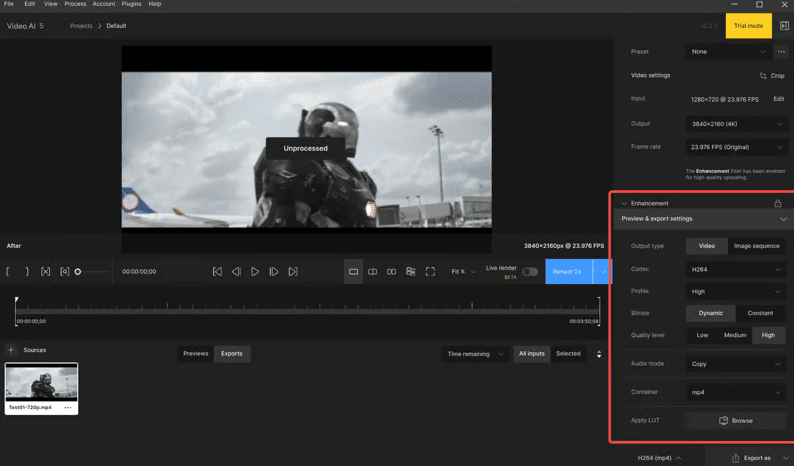Open preset more options ellipsis
This screenshot has height=466, width=794.
[x=781, y=52]
